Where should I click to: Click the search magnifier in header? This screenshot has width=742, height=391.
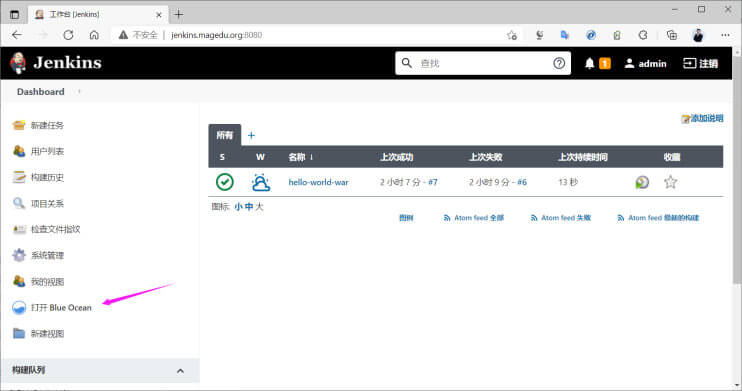(406, 63)
